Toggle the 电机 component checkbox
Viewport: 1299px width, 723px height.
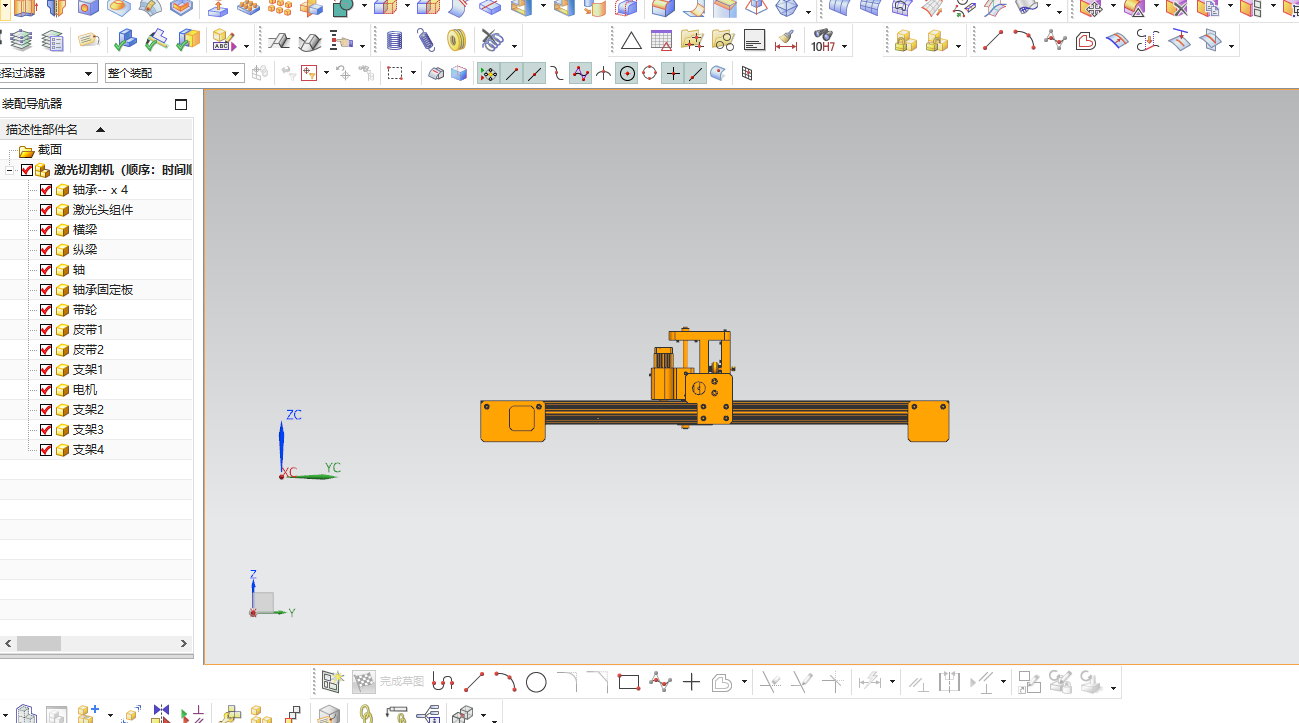click(x=46, y=390)
